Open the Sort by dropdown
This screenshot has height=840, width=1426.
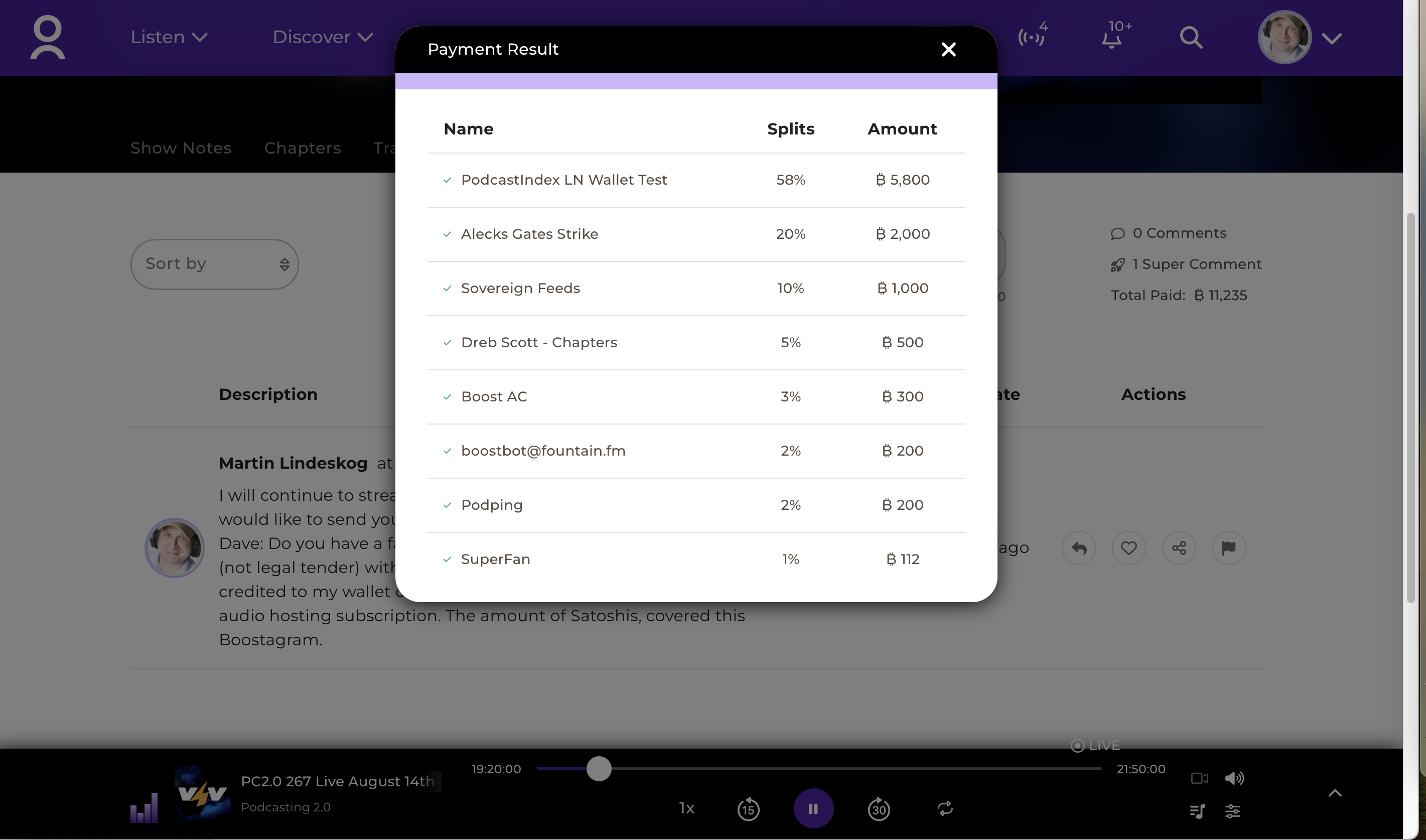tap(214, 264)
